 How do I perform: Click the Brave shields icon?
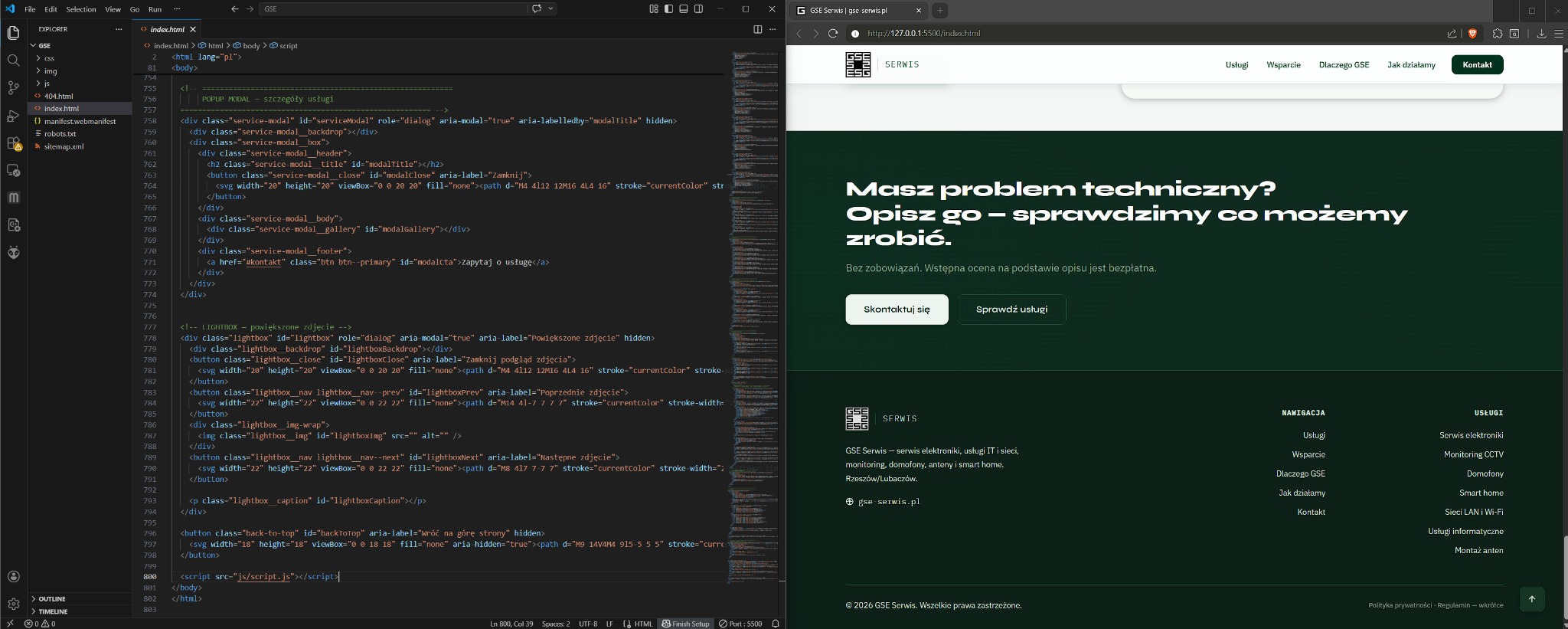coord(1472,34)
